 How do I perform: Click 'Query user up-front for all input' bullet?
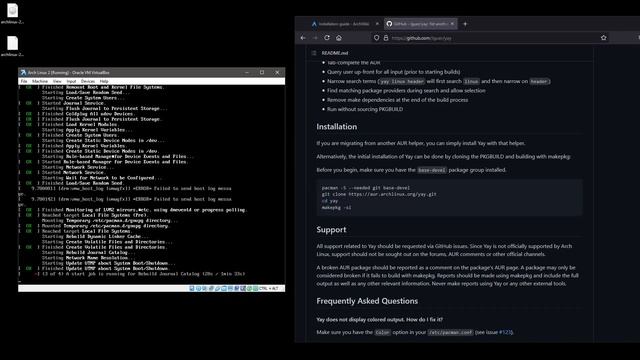point(393,72)
